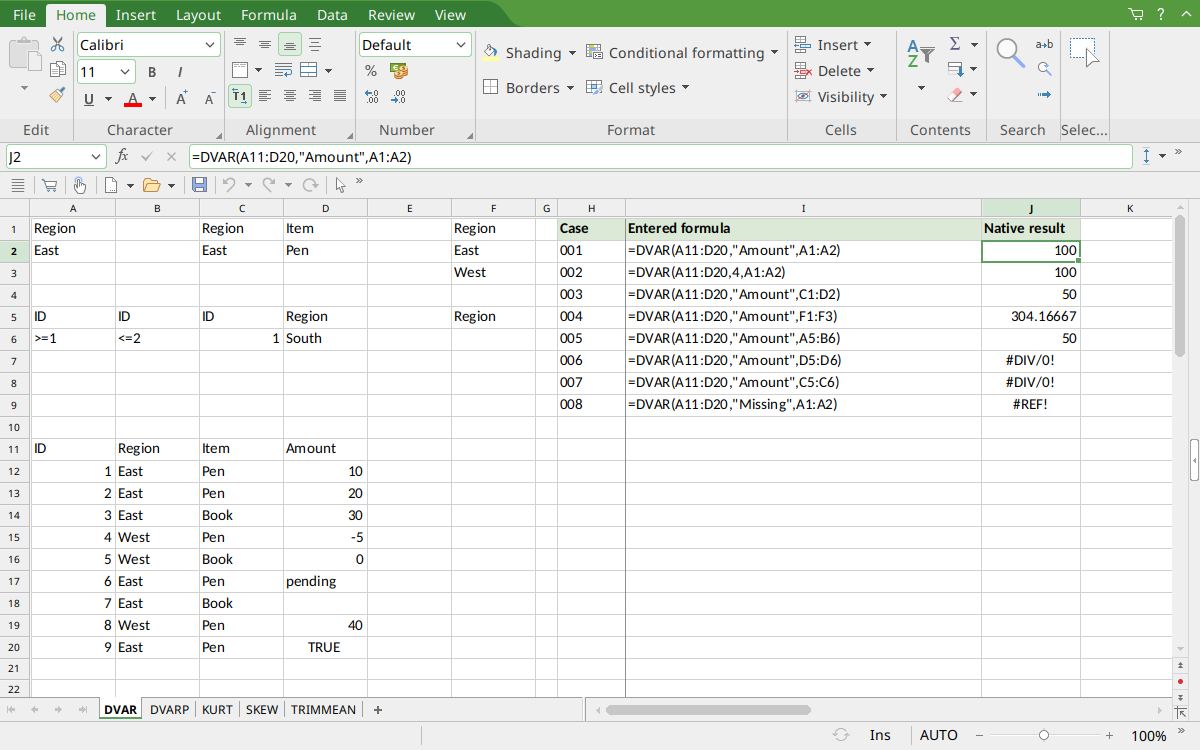Switch to the Review tab

pos(391,15)
